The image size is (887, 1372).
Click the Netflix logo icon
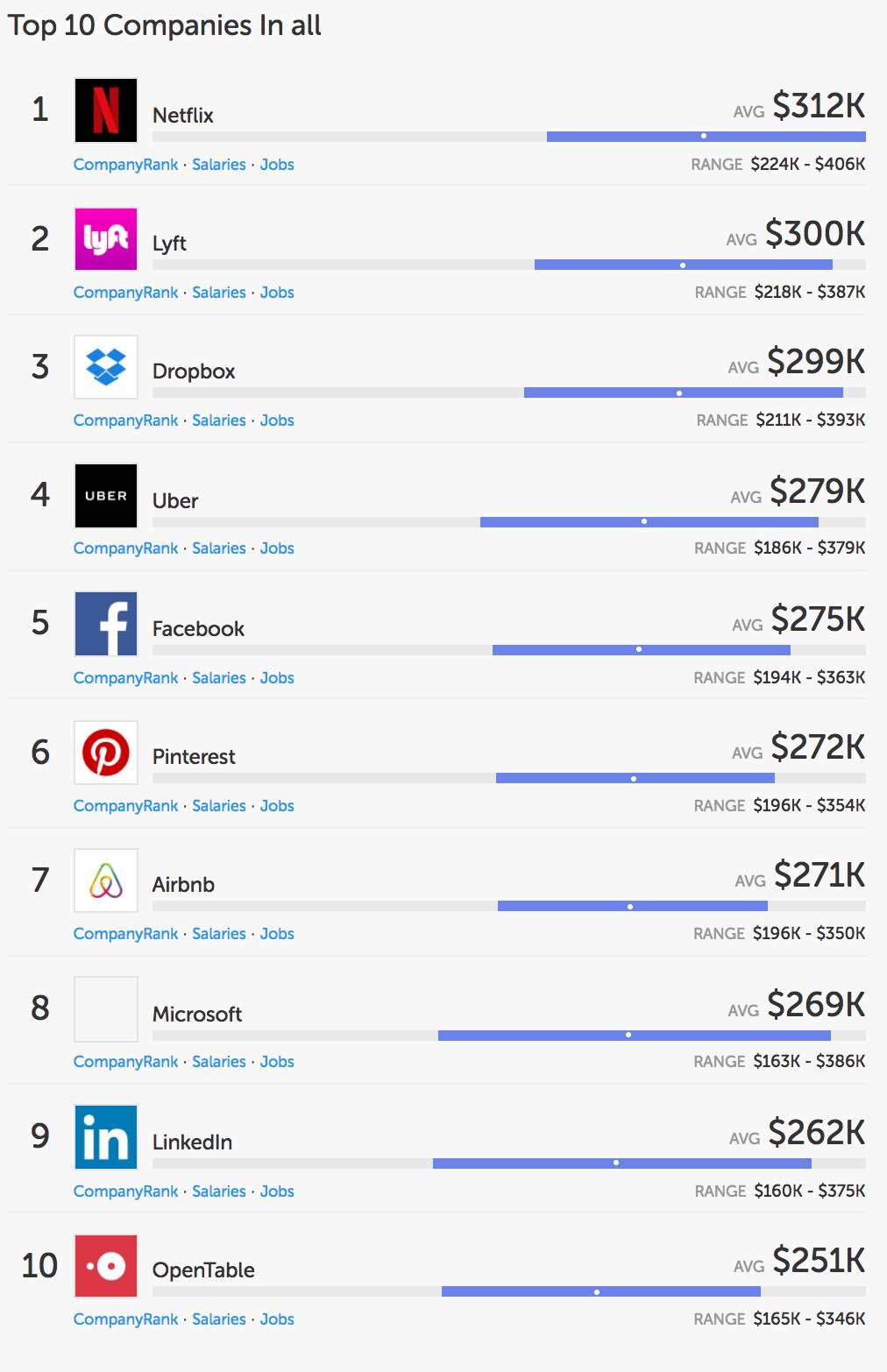[106, 110]
